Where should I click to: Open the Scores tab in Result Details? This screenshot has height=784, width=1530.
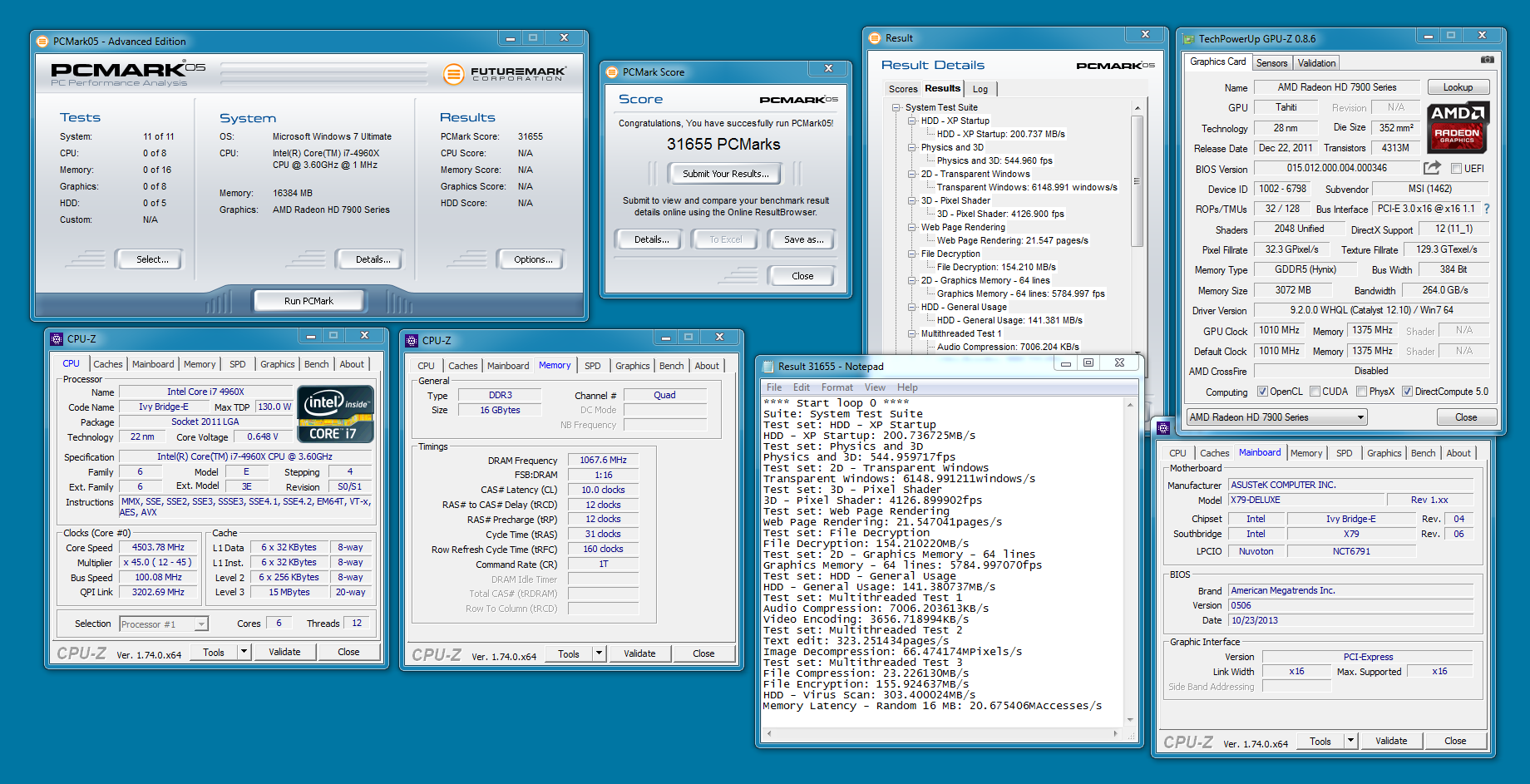[x=902, y=89]
